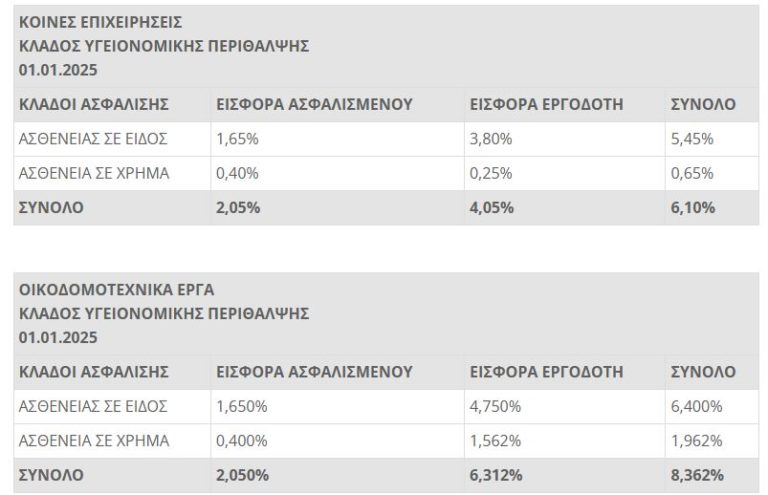This screenshot has height=495, width=768.
Task: Select the 4,750% employer contribution cell
Action: pyautogui.click(x=494, y=406)
